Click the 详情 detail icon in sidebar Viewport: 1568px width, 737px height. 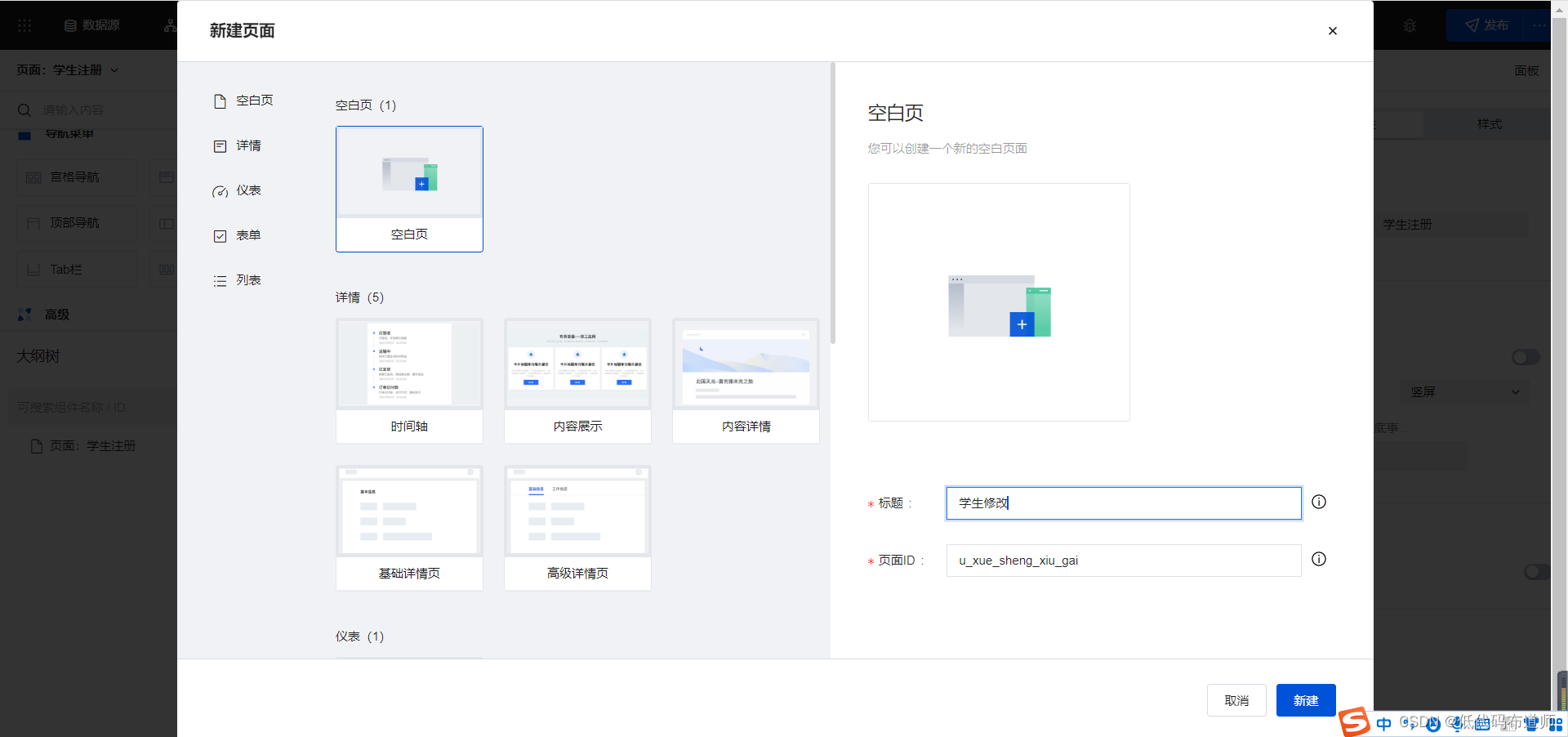point(220,146)
